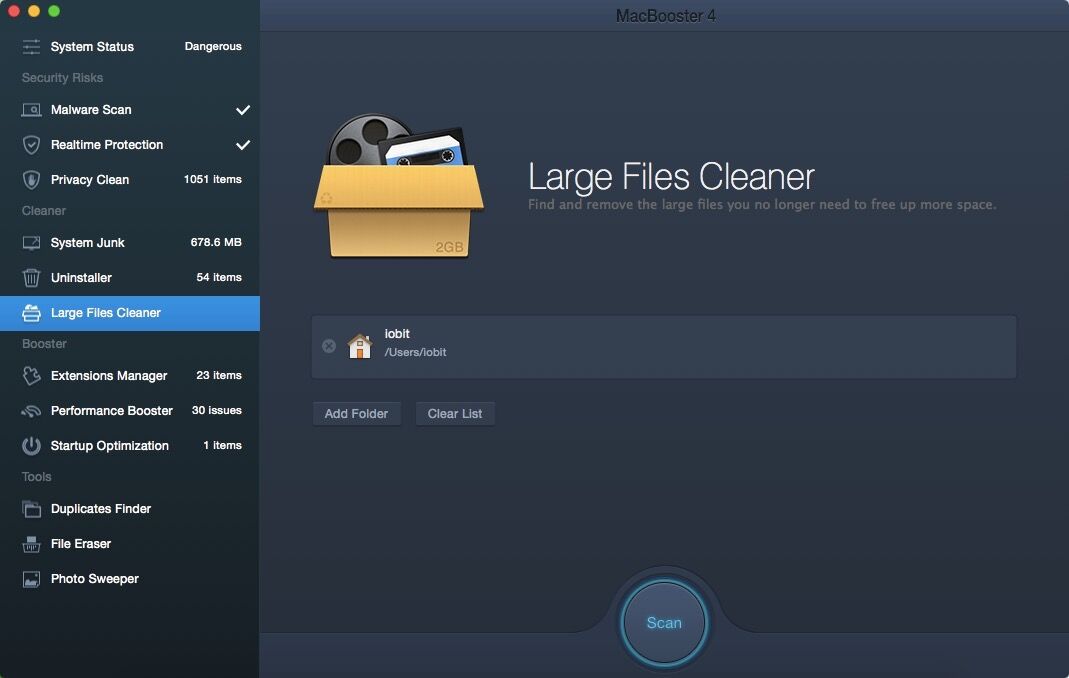The height and width of the screenshot is (678, 1069).
Task: Click the home folder icon for iobit
Action: (x=360, y=346)
